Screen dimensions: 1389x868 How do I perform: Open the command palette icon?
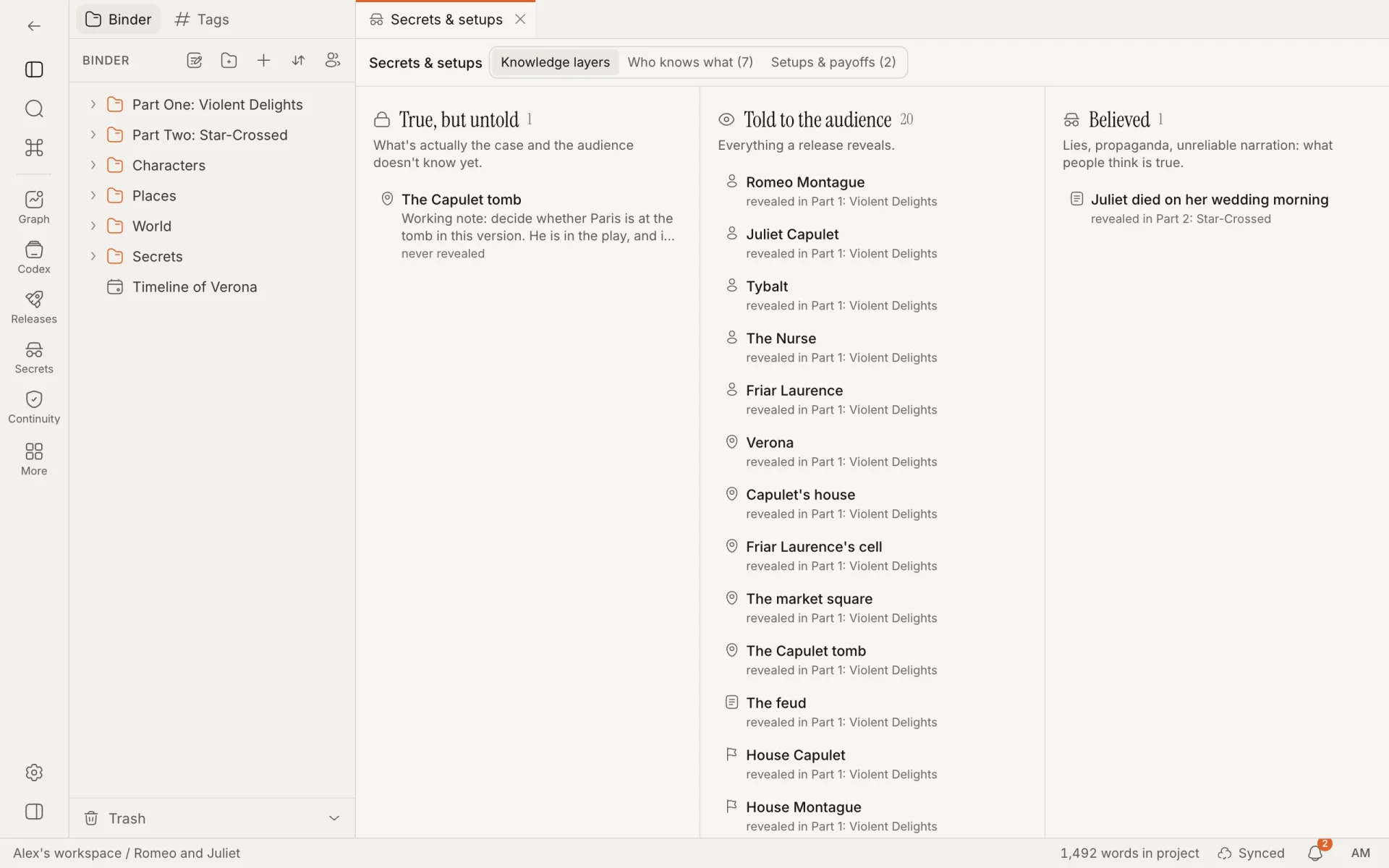[34, 148]
